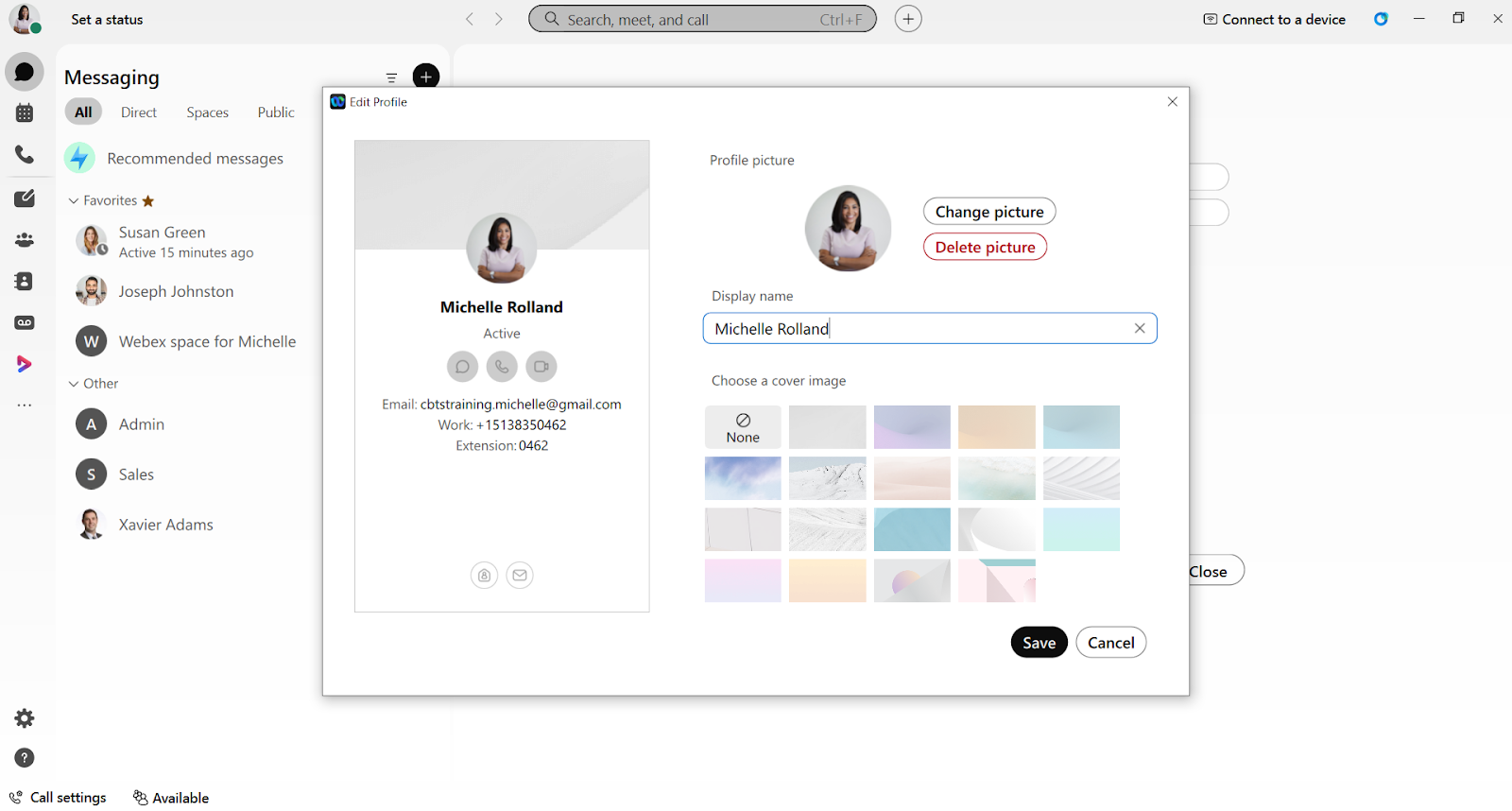Viewport: 1512px width, 811px height.
Task: Open the Whiteboards icon in sidebar
Action: click(x=25, y=198)
